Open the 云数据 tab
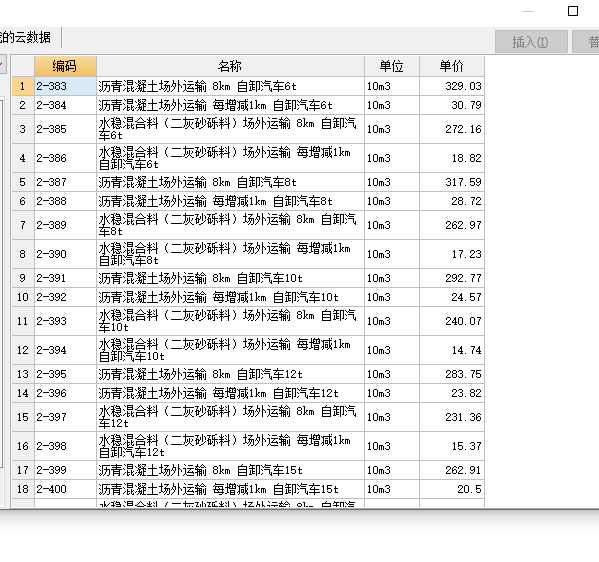599x562 pixels. click(x=26, y=37)
